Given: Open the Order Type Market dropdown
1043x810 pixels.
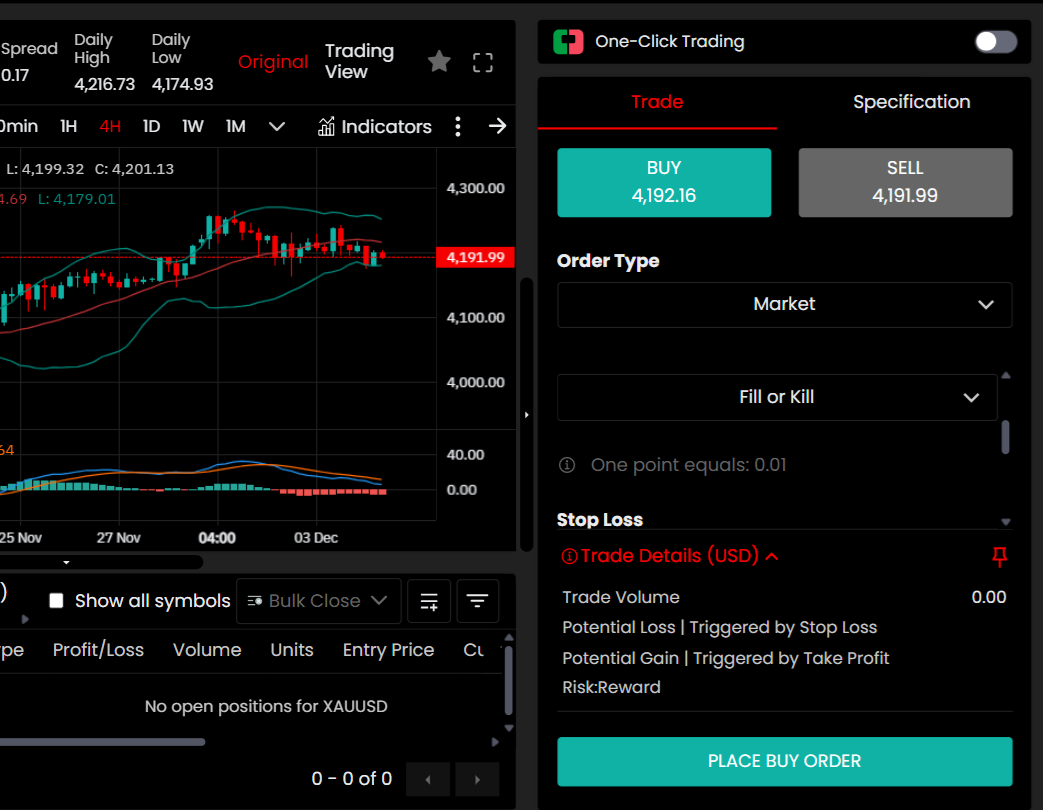Looking at the screenshot, I should point(784,305).
